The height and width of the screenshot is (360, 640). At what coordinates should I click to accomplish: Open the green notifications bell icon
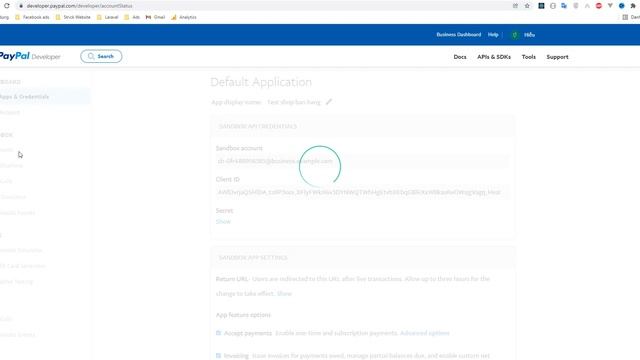tap(515, 35)
